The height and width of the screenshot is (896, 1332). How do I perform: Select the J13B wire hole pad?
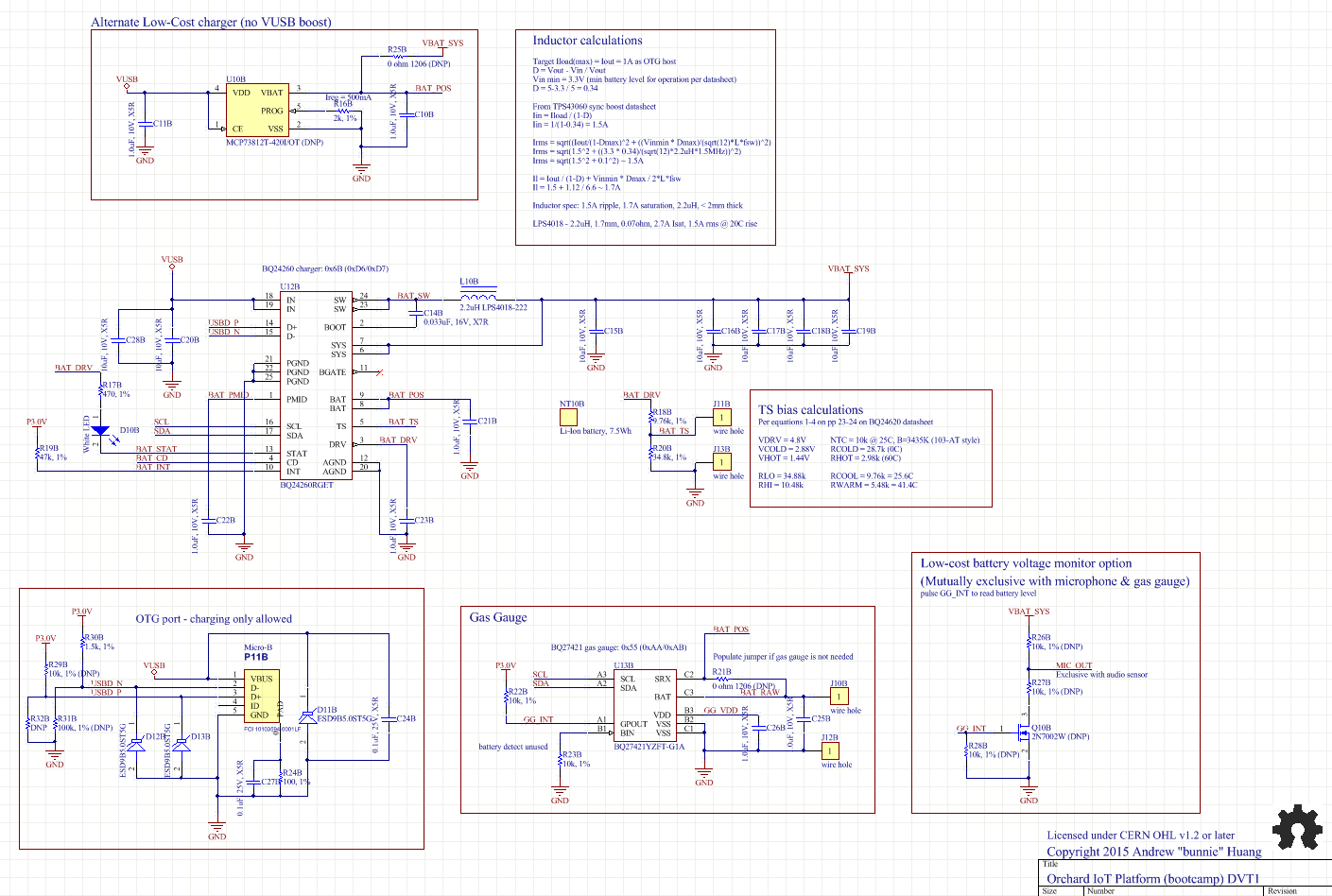point(721,462)
